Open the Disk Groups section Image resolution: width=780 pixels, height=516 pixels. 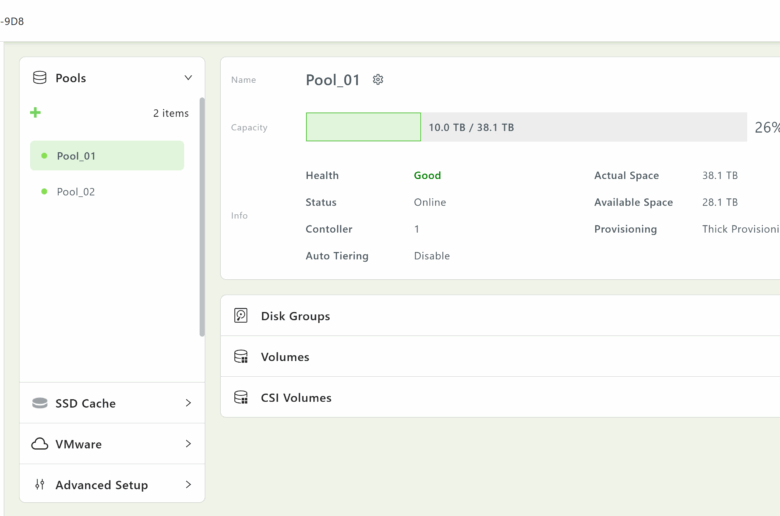295,316
